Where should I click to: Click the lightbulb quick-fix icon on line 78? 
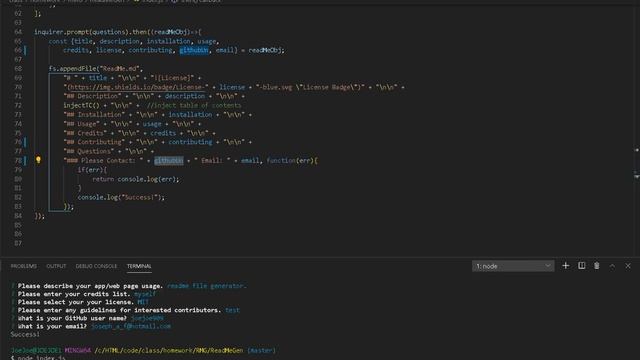pos(38,160)
